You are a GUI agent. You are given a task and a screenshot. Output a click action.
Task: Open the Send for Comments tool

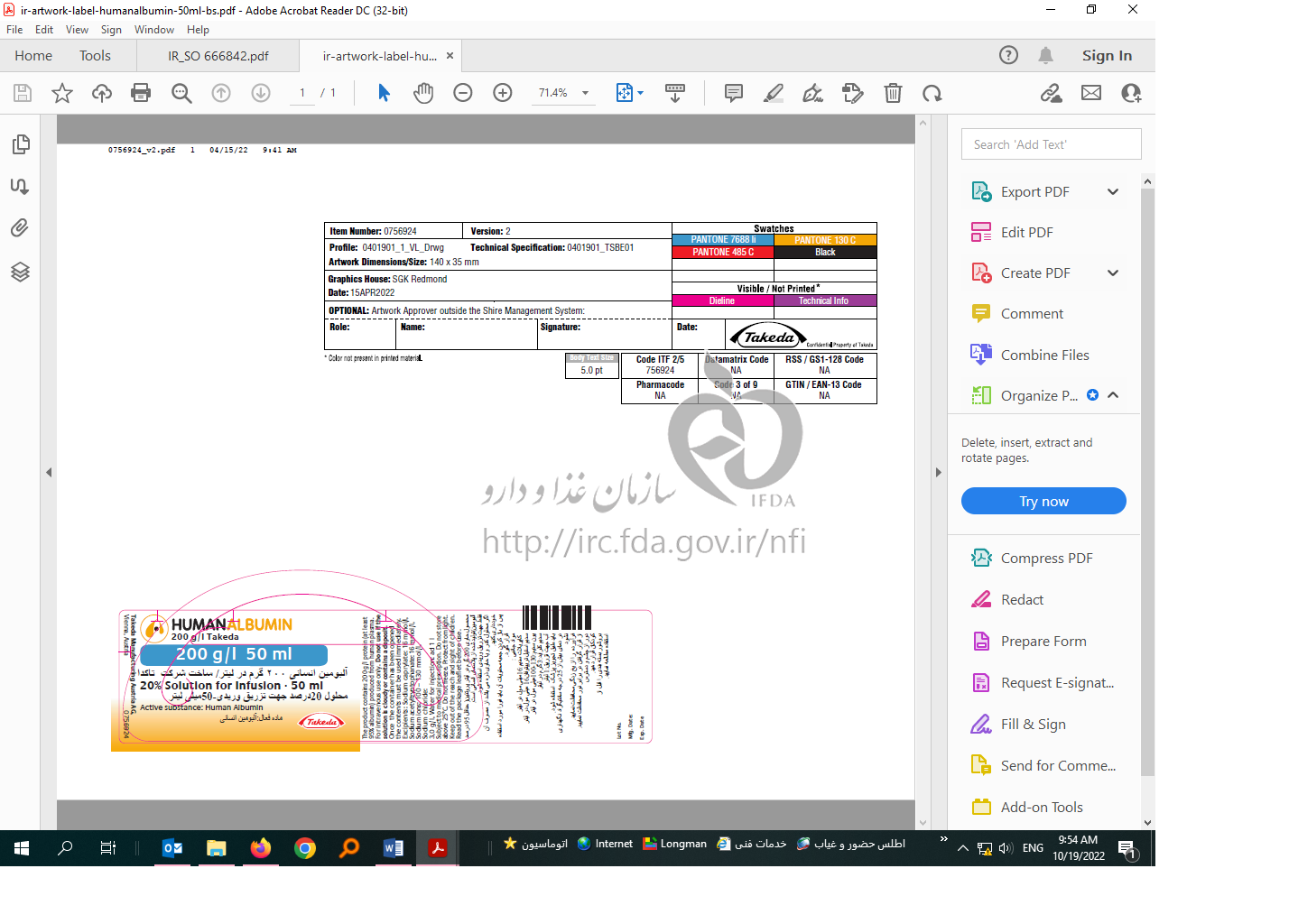(x=1044, y=765)
